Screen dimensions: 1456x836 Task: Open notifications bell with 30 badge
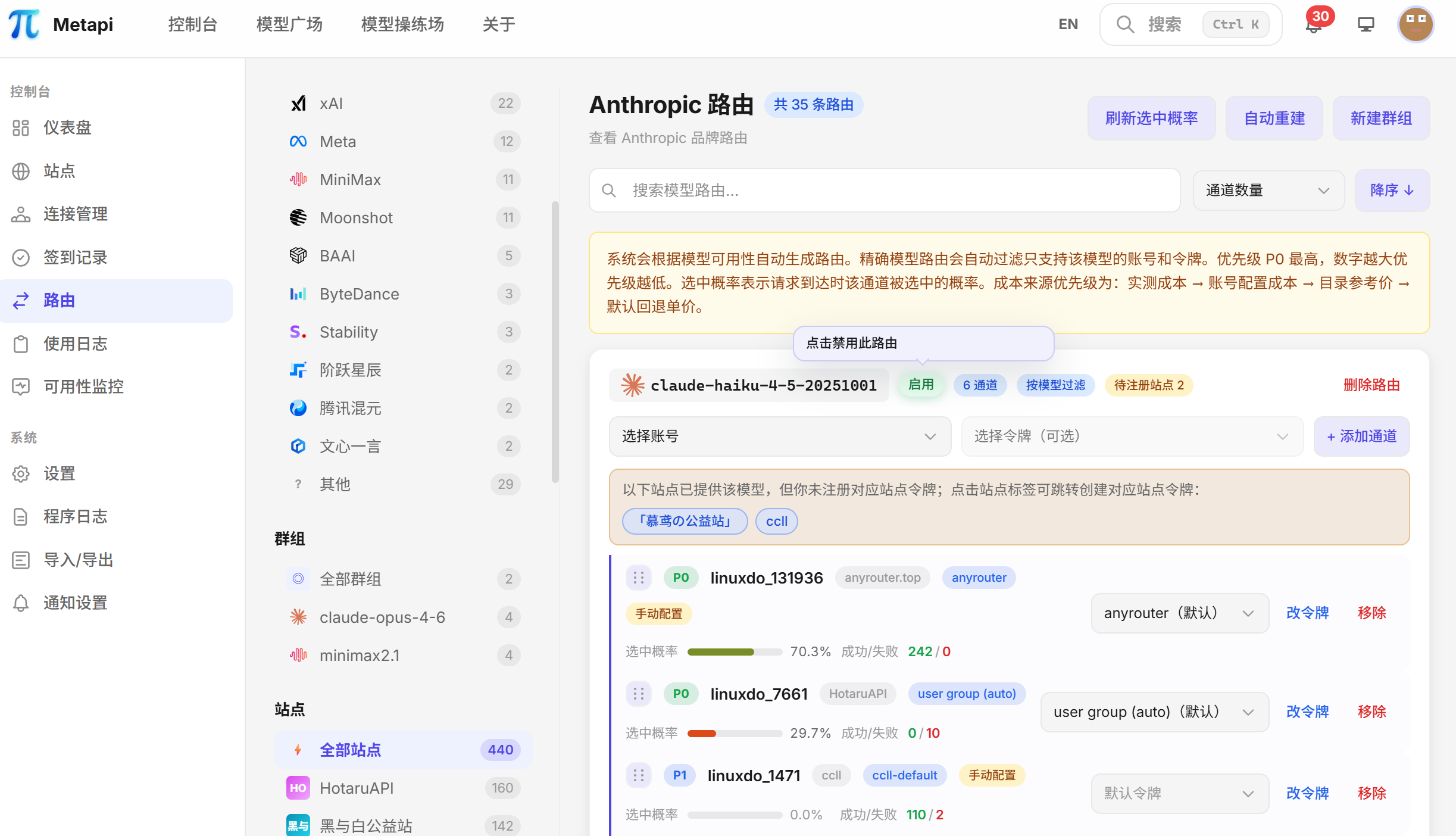[x=1314, y=24]
